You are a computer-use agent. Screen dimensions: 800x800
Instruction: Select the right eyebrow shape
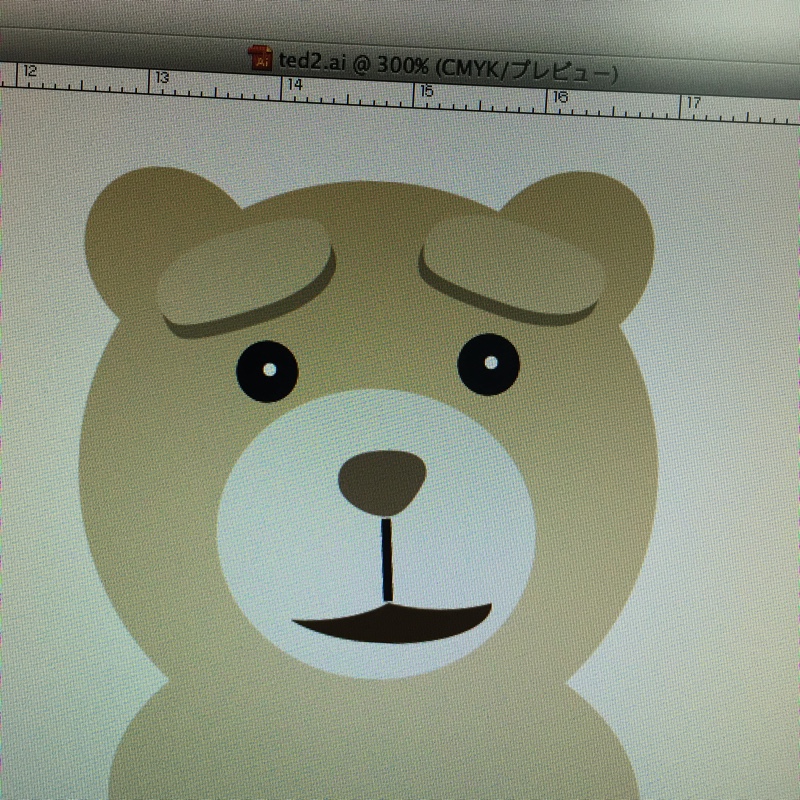pos(512,269)
